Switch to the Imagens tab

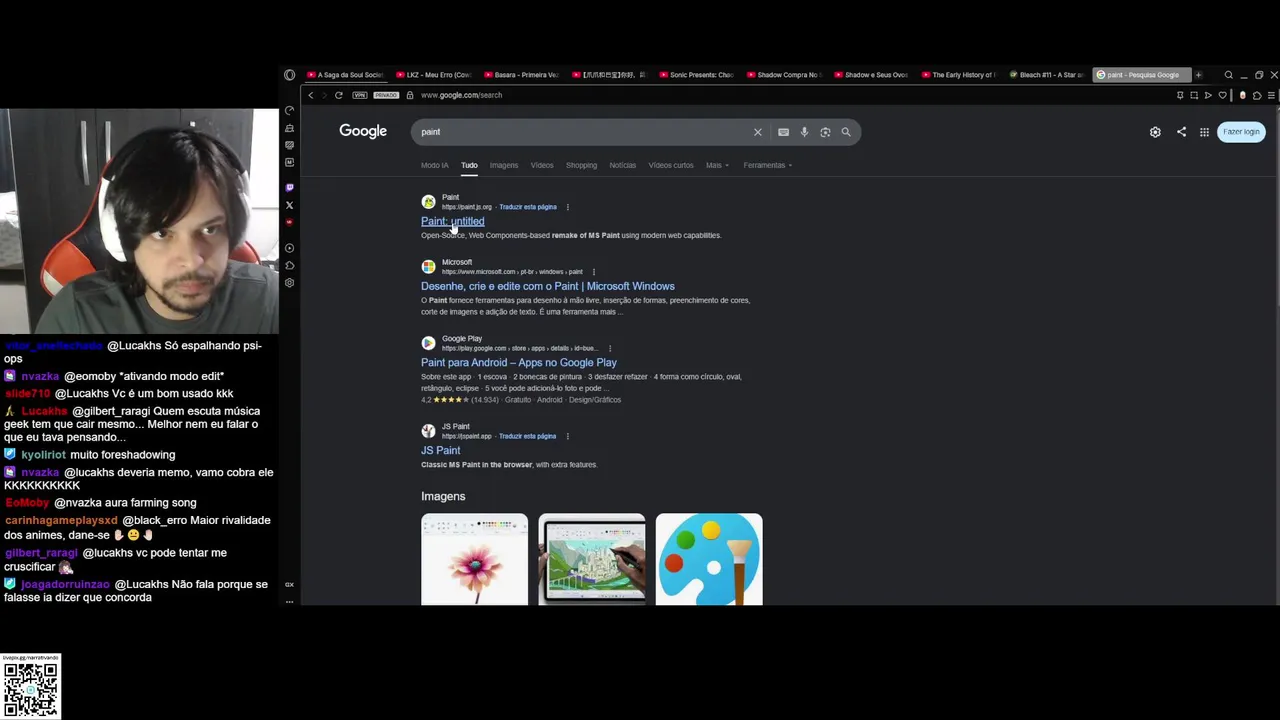click(x=504, y=165)
